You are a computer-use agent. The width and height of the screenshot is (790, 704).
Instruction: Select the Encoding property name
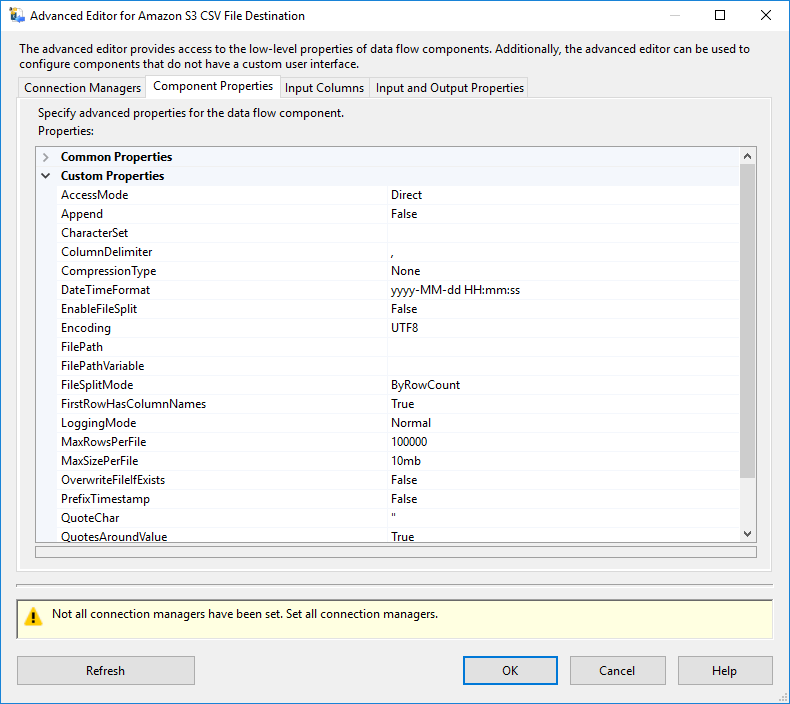[x=86, y=328]
